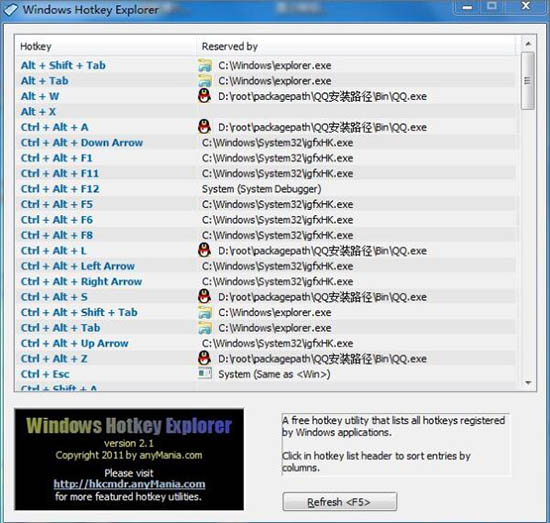Click the scrollbar up arrow in the hotkey list

coord(528,44)
